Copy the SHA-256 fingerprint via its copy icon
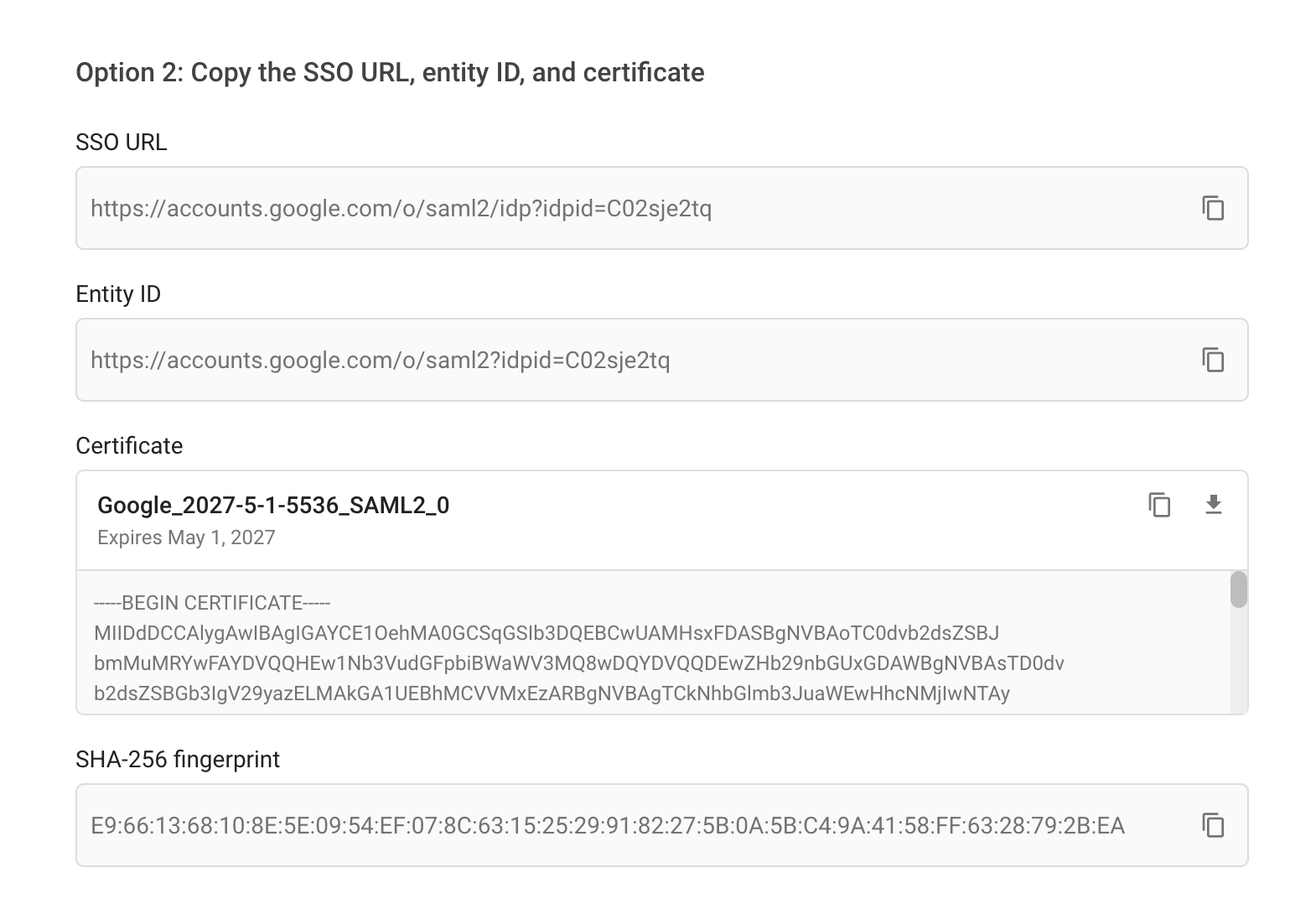 1215,824
